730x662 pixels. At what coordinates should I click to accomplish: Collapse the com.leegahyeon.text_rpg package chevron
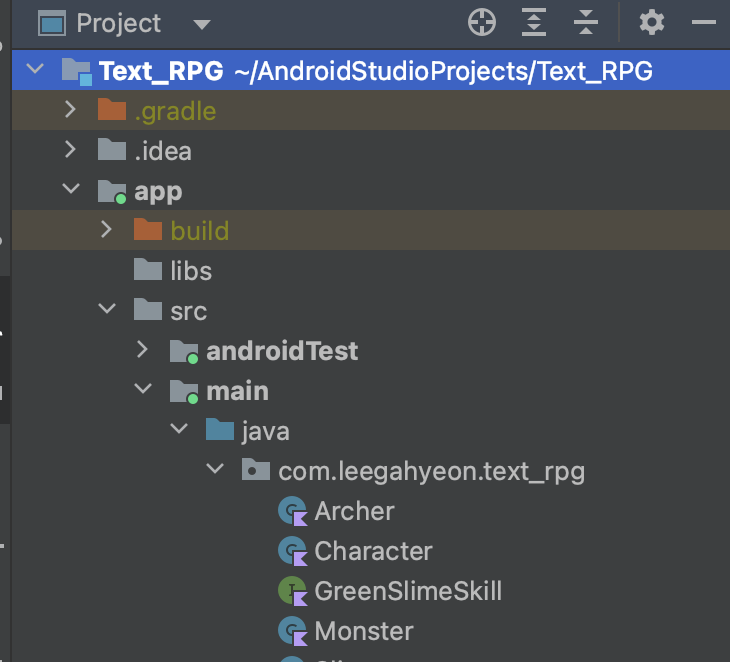tap(215, 468)
